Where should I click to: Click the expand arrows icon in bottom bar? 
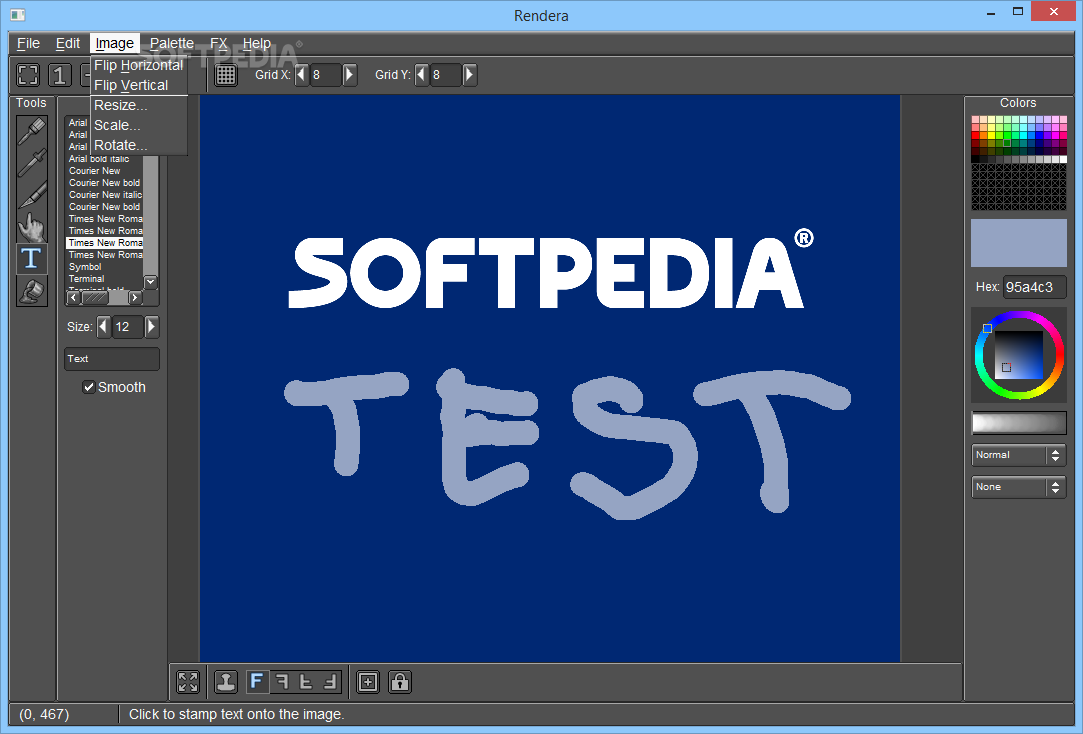tap(188, 682)
